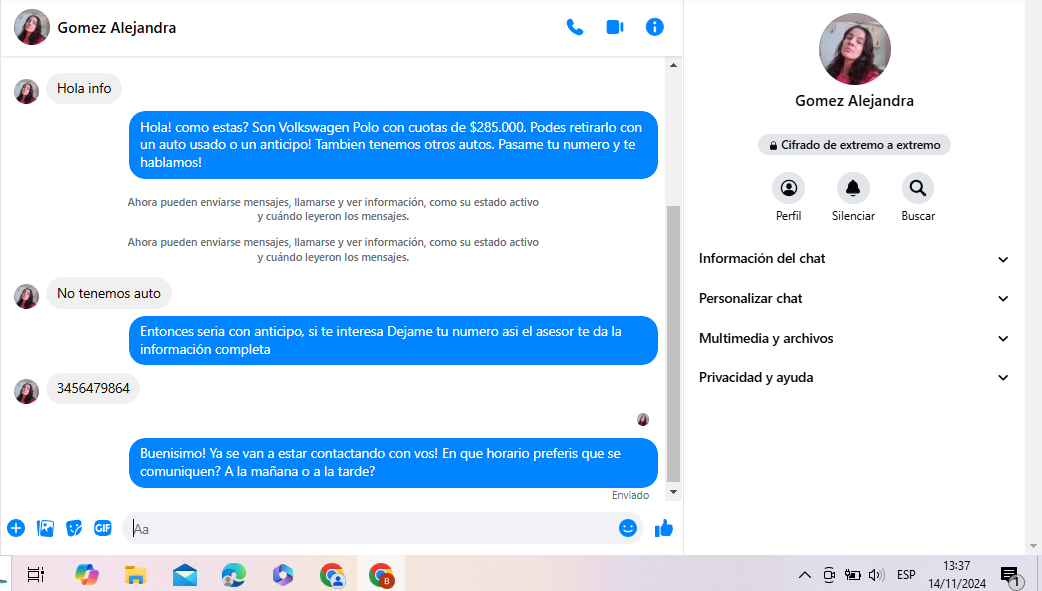This screenshot has width=1042, height=591.
Task: Start a voice call with Gomez Alejandra
Action: pos(575,27)
